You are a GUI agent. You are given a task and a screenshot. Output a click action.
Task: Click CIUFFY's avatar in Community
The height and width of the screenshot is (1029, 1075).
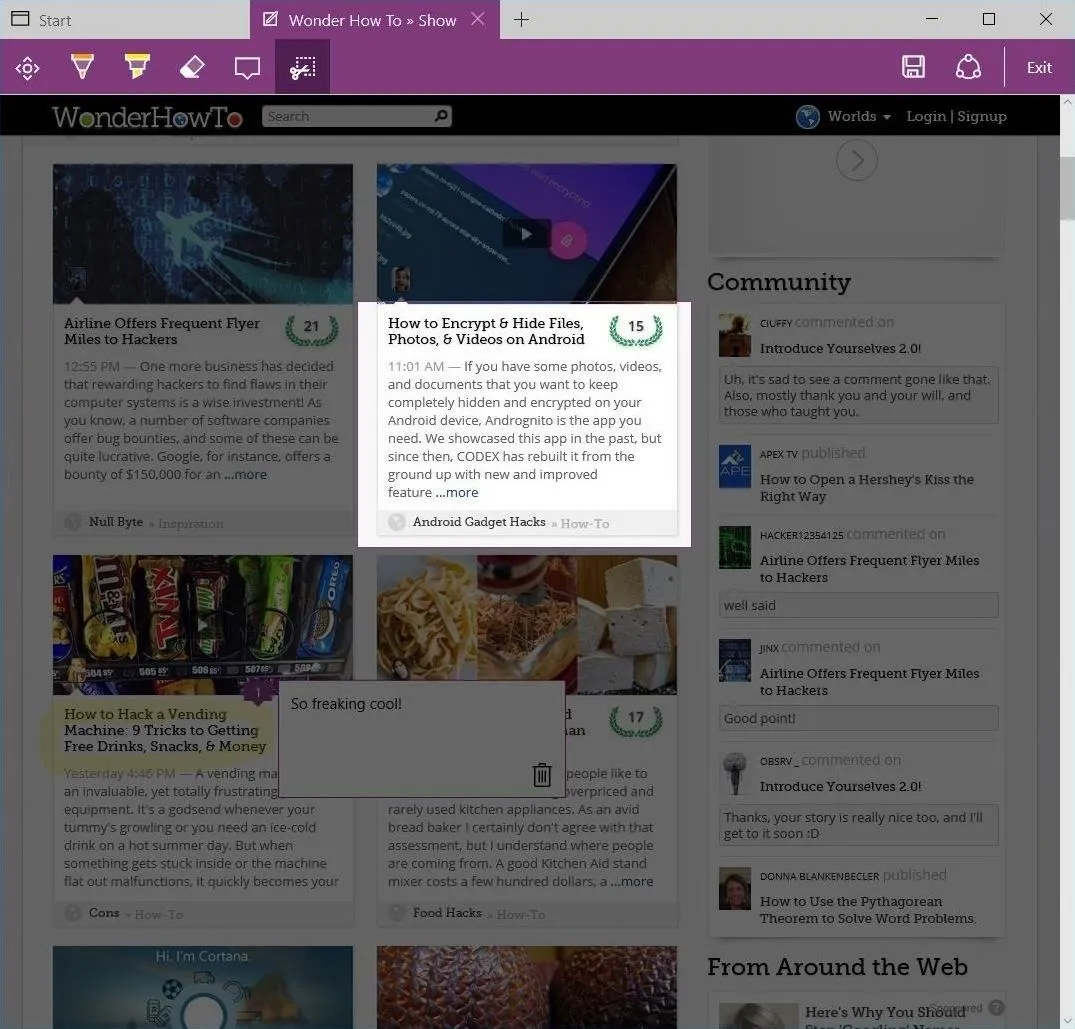point(735,335)
